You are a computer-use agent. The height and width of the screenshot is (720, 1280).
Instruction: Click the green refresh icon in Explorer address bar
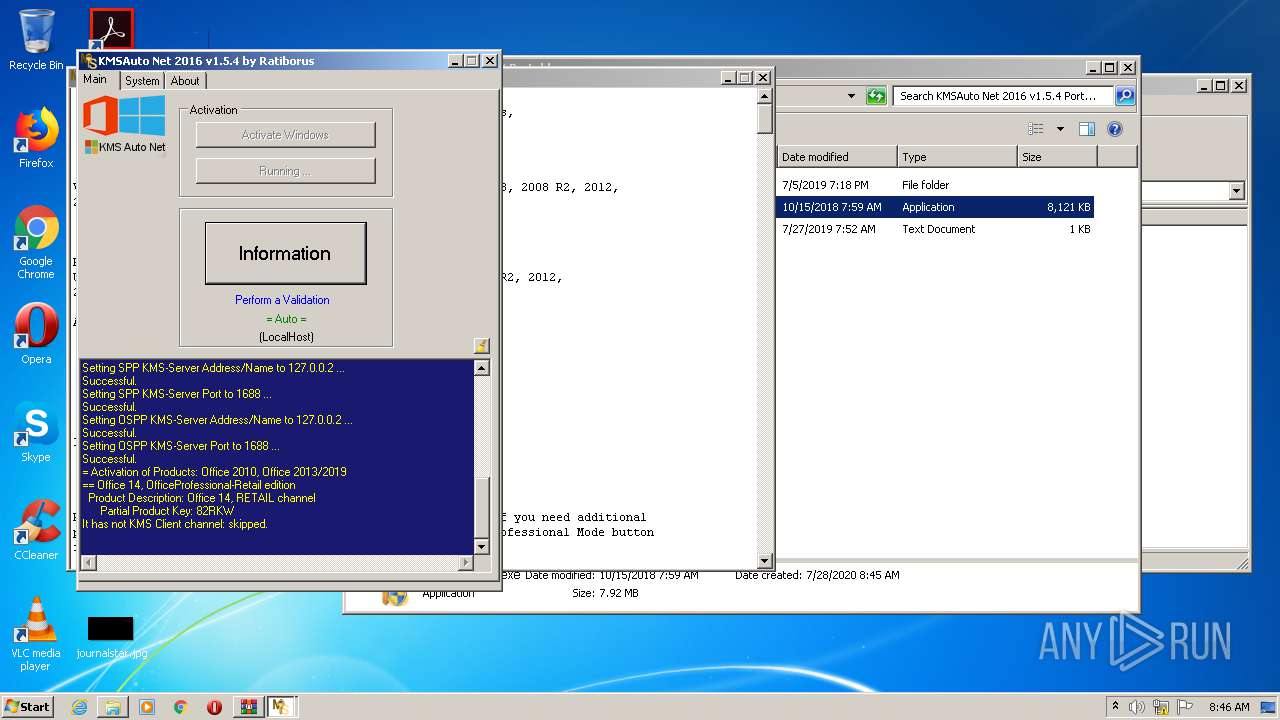(x=876, y=96)
